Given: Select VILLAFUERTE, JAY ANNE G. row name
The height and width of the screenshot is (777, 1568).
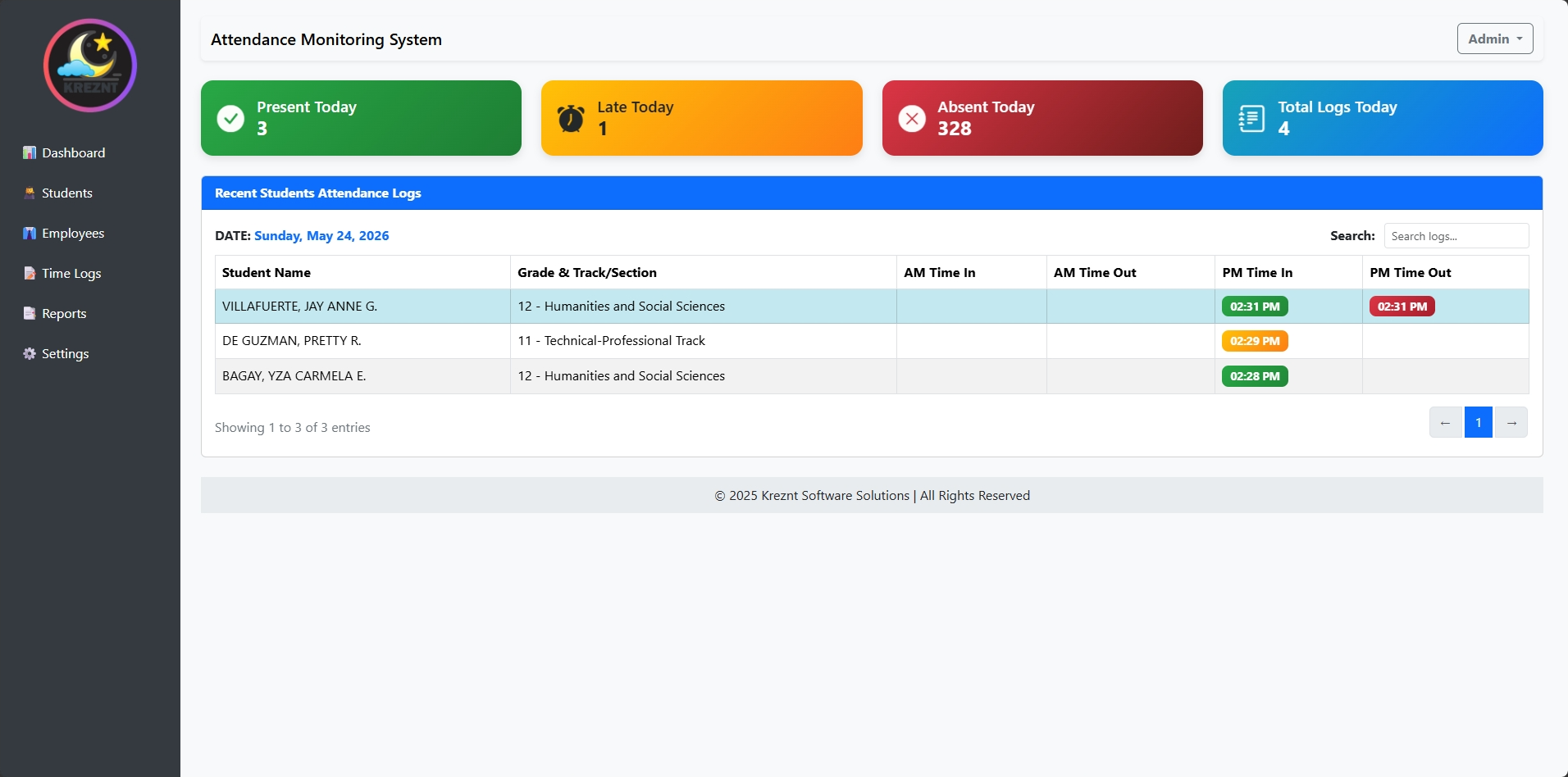Looking at the screenshot, I should [x=299, y=306].
